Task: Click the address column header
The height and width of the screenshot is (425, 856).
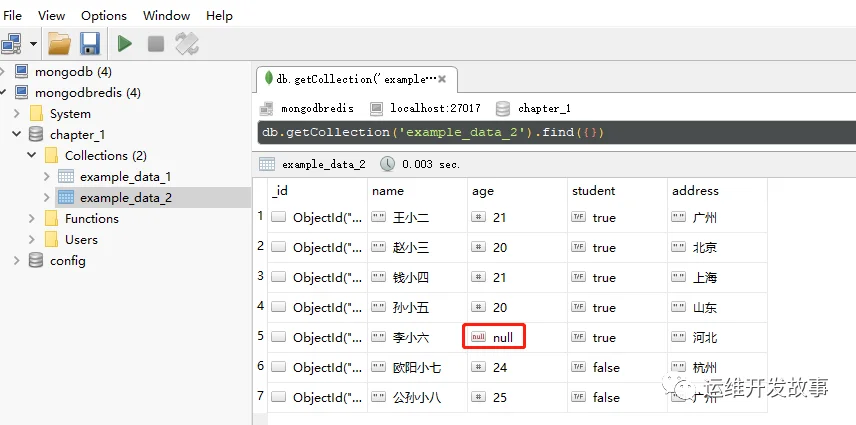Action: 717,191
